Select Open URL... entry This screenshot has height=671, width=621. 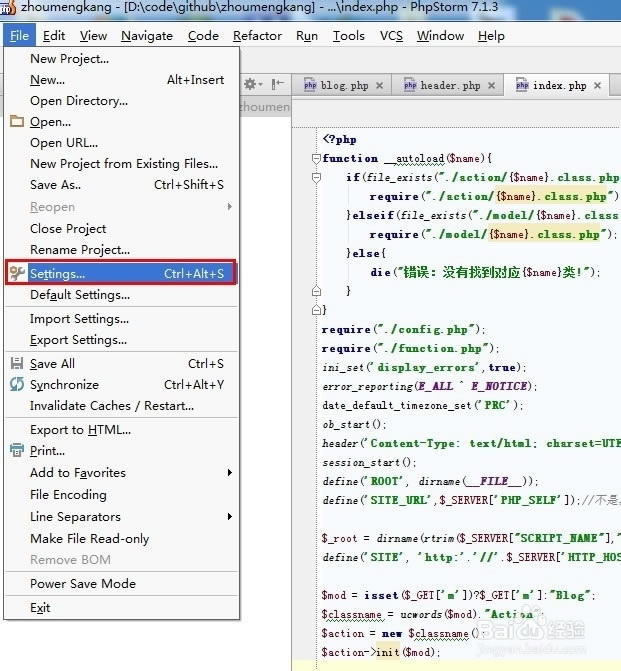(x=121, y=143)
